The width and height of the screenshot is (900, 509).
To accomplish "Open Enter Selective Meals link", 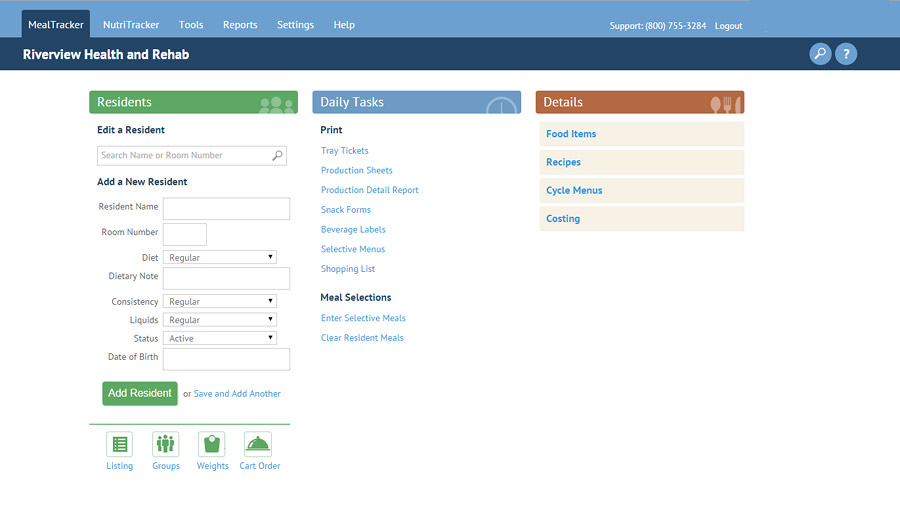I will coord(363,318).
